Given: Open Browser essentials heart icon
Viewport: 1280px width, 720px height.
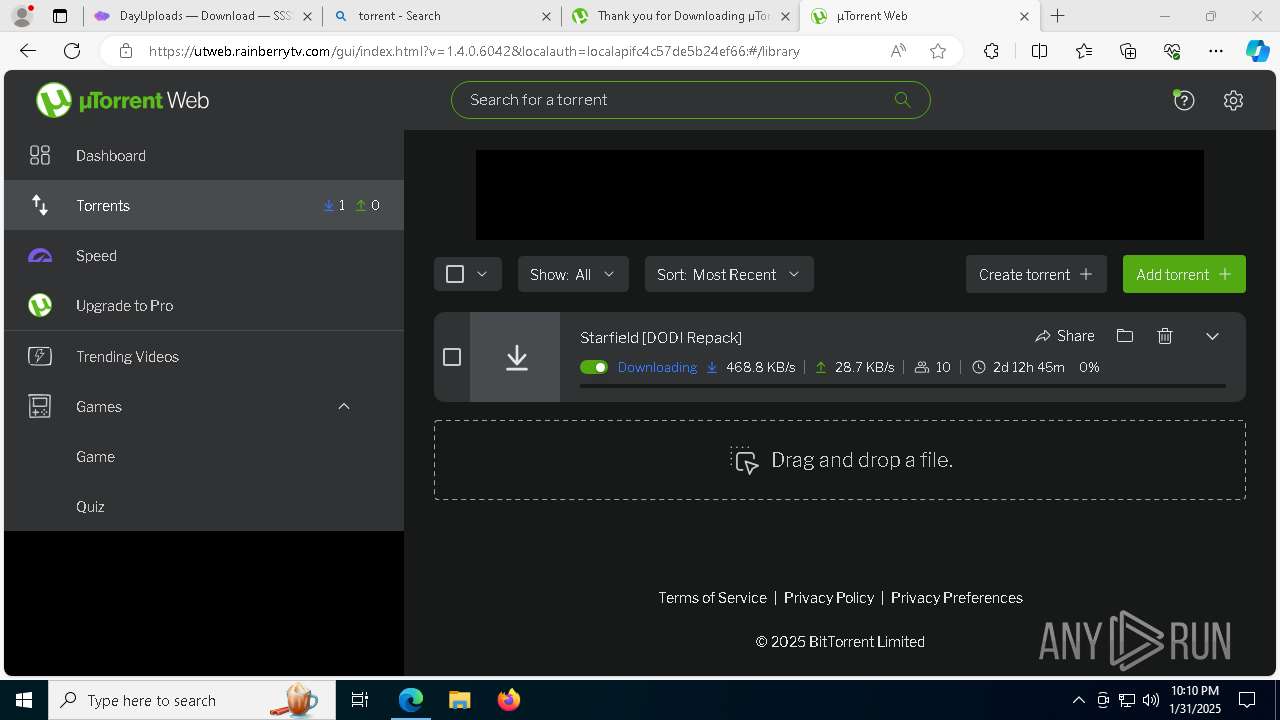Looking at the screenshot, I should [x=1172, y=51].
